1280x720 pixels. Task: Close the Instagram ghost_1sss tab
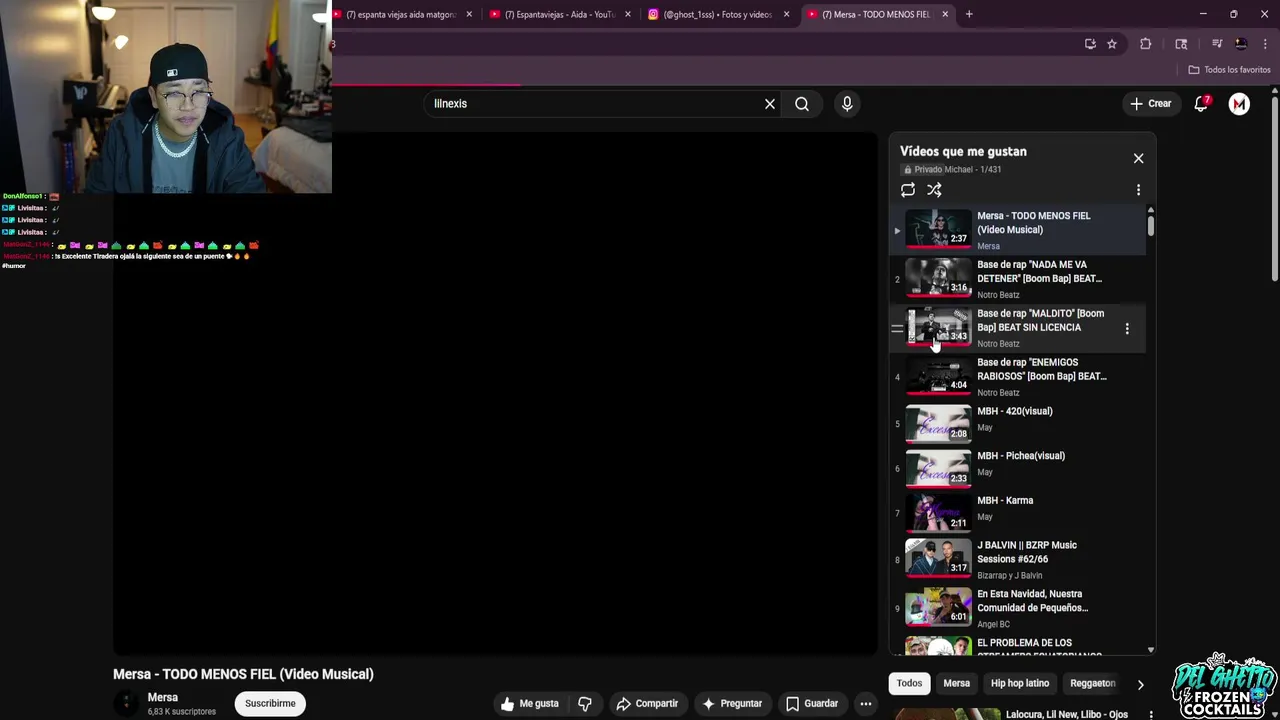coord(786,14)
